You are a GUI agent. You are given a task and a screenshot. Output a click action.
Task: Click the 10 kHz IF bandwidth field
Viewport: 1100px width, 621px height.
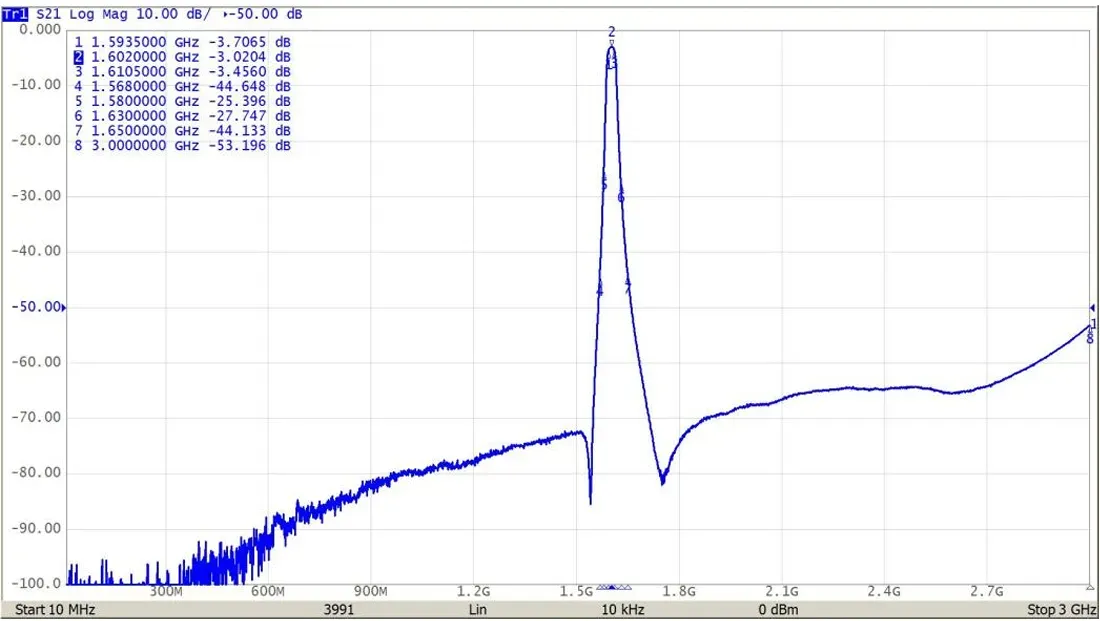(623, 609)
